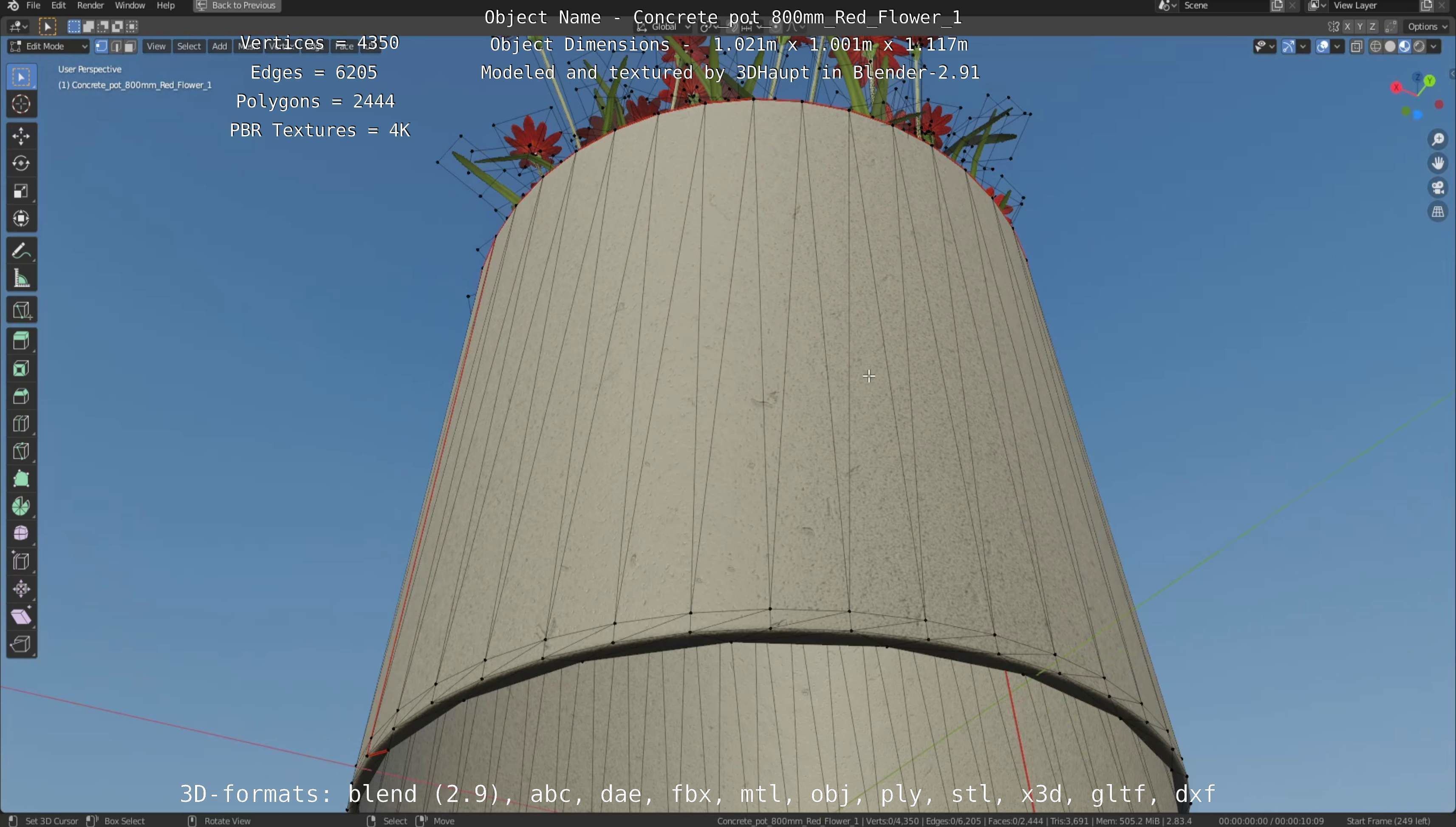
Task: Activate the 3D Cursor tool
Action: (22, 105)
